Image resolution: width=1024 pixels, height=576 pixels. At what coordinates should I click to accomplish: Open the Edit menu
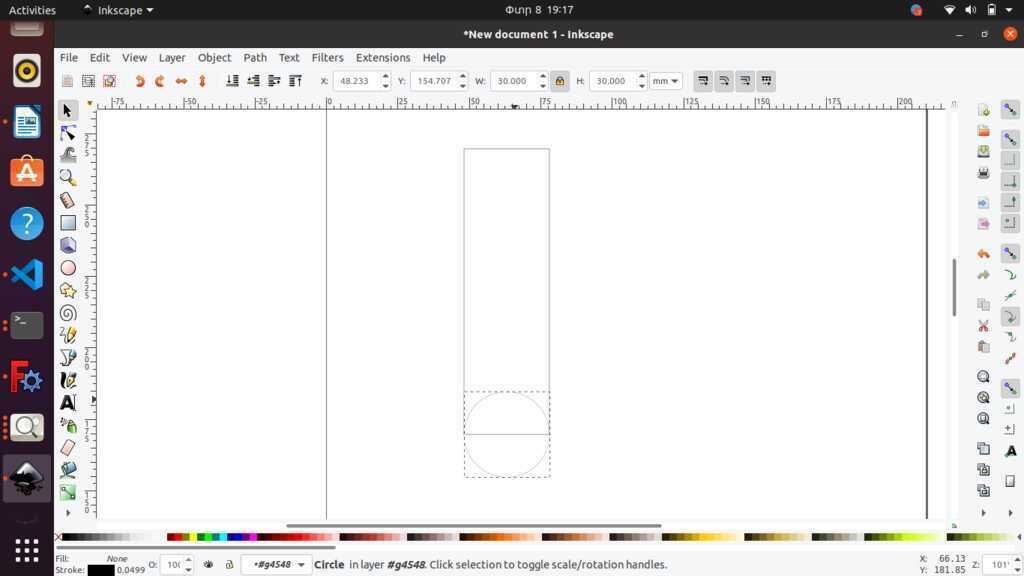(x=99, y=57)
